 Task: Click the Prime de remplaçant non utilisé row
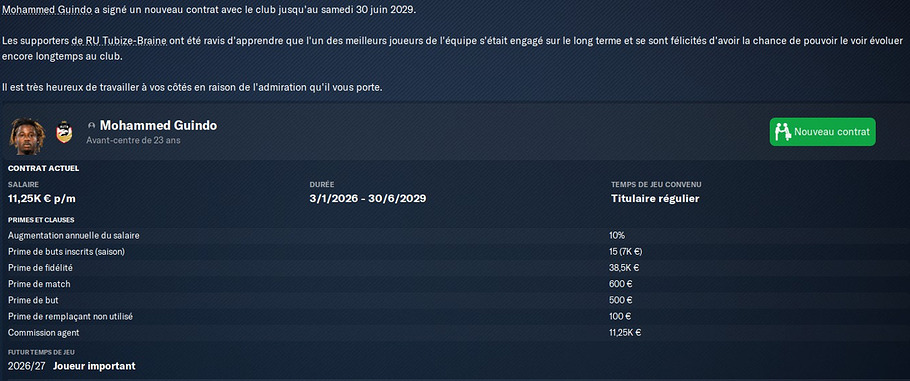[x=455, y=317]
